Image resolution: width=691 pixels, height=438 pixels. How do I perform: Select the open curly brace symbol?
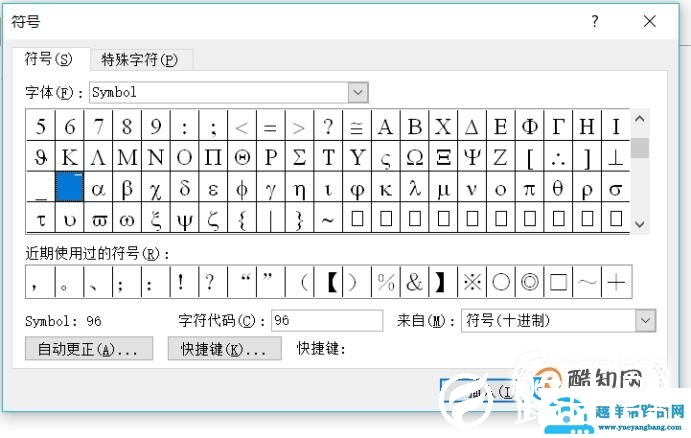point(242,218)
